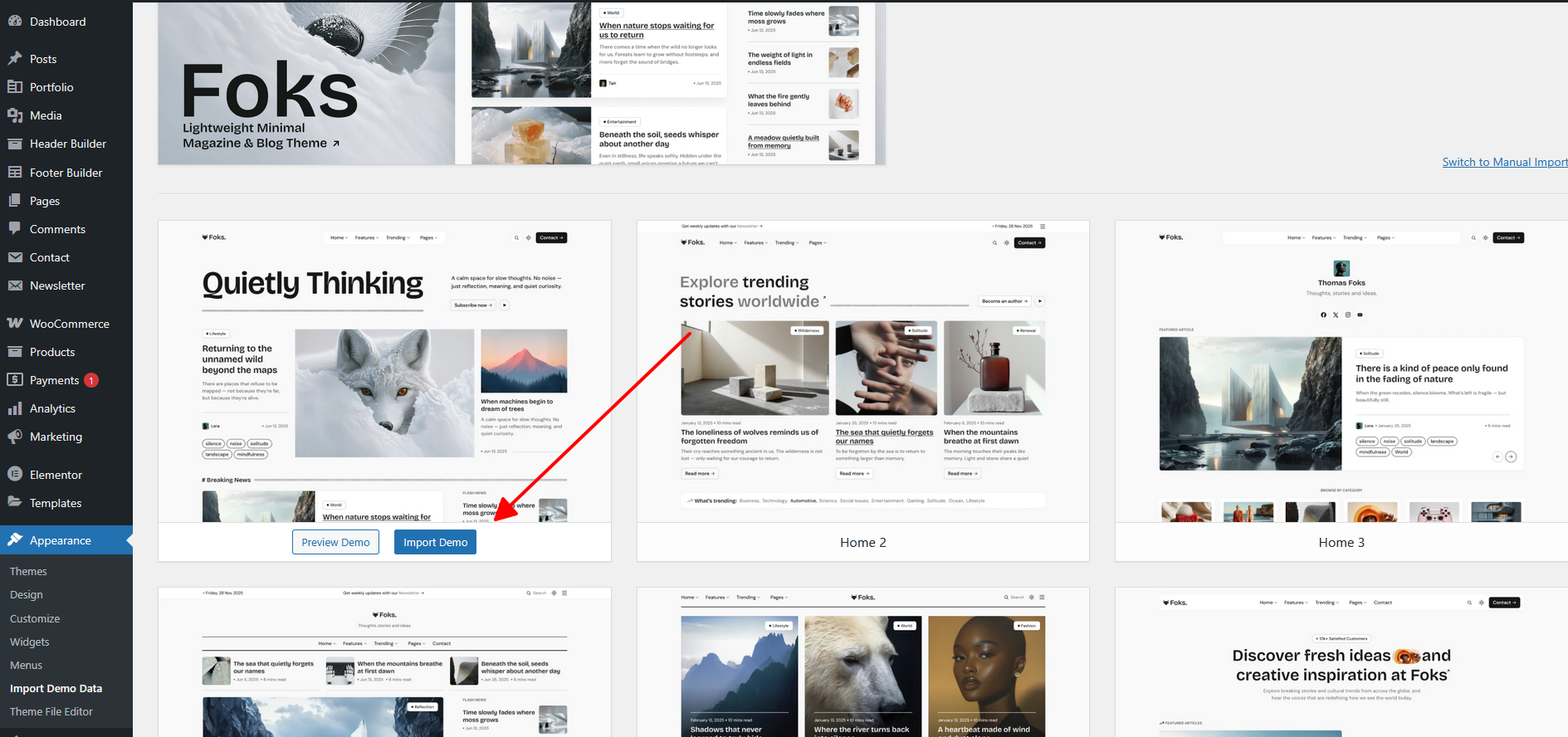Open the Themes submenu item
1568x737 pixels.
[x=28, y=571]
